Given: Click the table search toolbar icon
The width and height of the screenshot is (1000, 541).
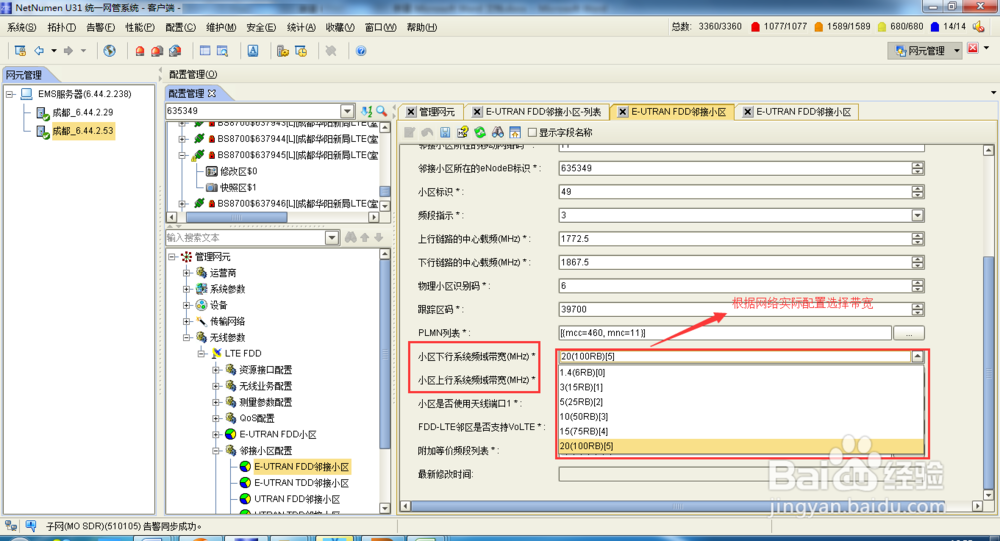Looking at the screenshot, I should click(222, 50).
